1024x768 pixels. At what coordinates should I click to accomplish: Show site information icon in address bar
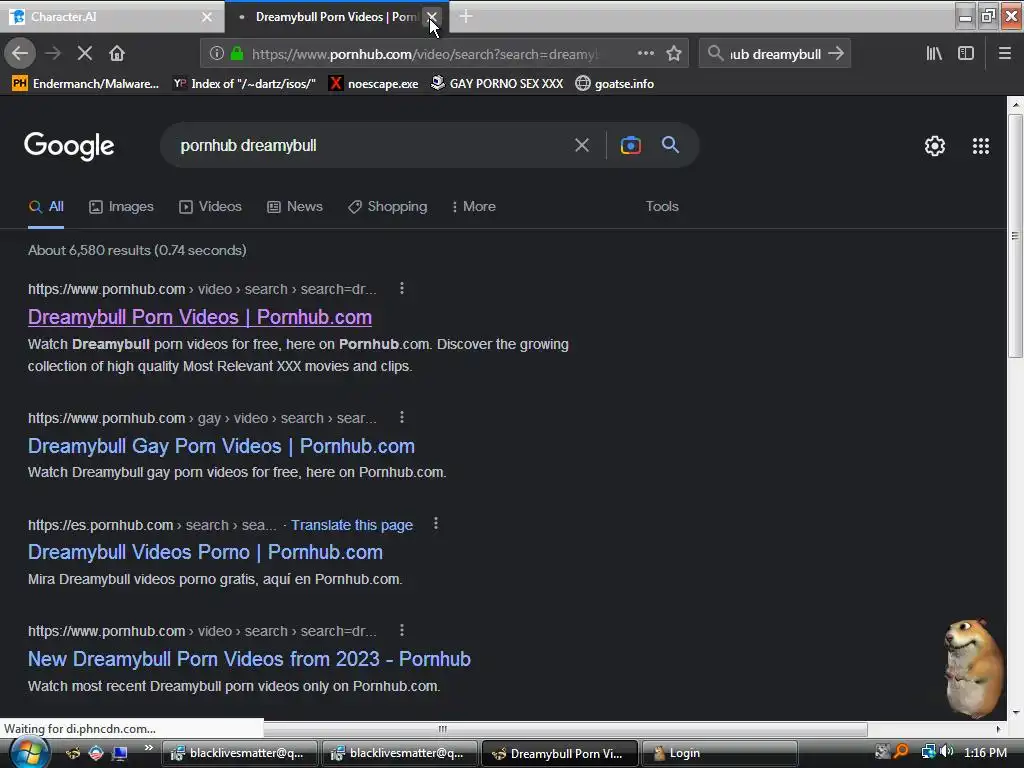(217, 54)
